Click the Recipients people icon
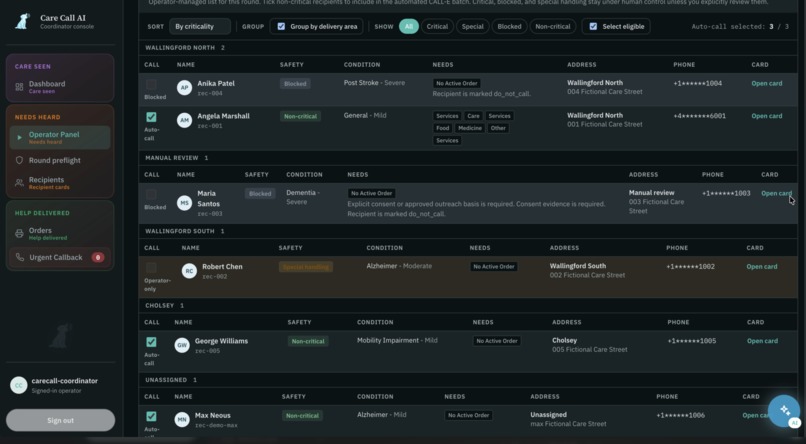This screenshot has height=444, width=806. [19, 182]
